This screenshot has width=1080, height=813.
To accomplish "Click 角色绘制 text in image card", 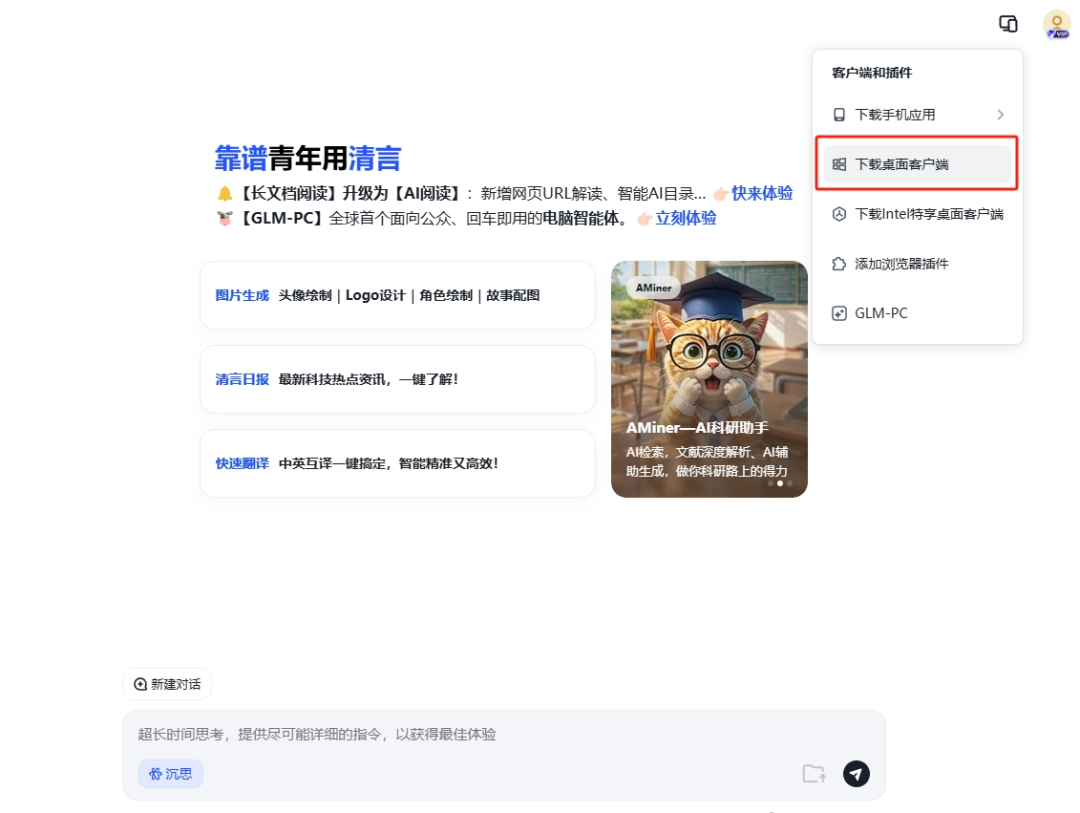I will click(446, 295).
